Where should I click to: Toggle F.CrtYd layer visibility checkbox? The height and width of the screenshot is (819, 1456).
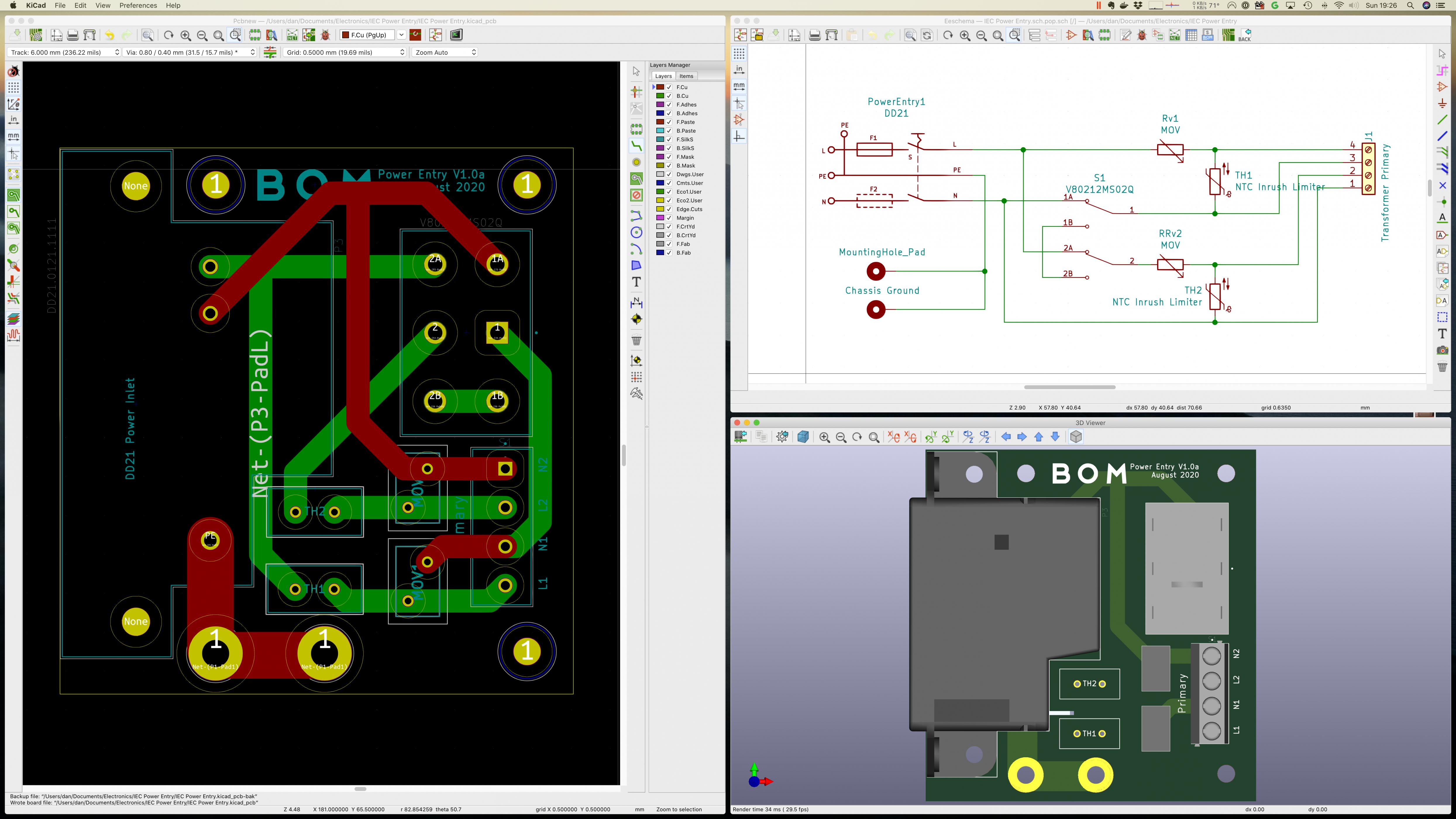[669, 227]
